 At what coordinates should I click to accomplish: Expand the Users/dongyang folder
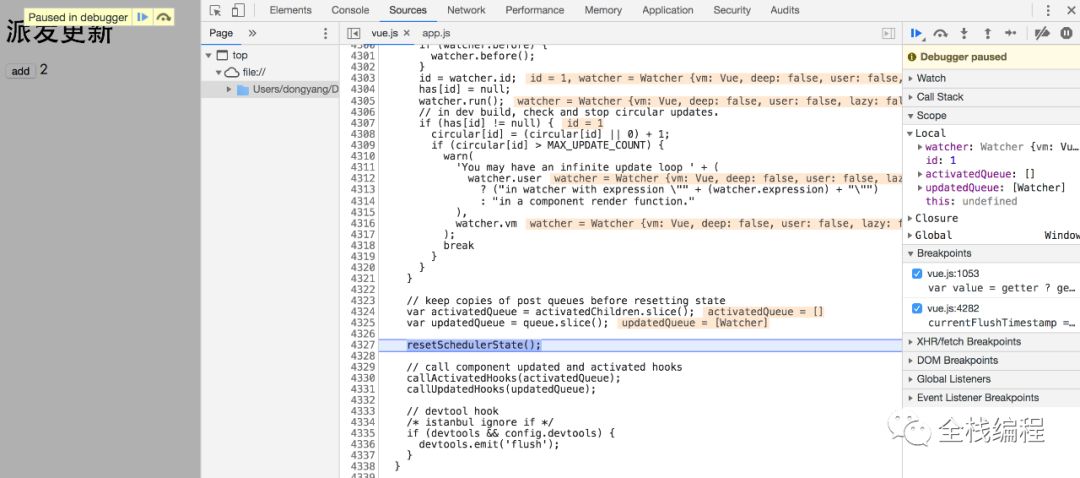(229, 90)
